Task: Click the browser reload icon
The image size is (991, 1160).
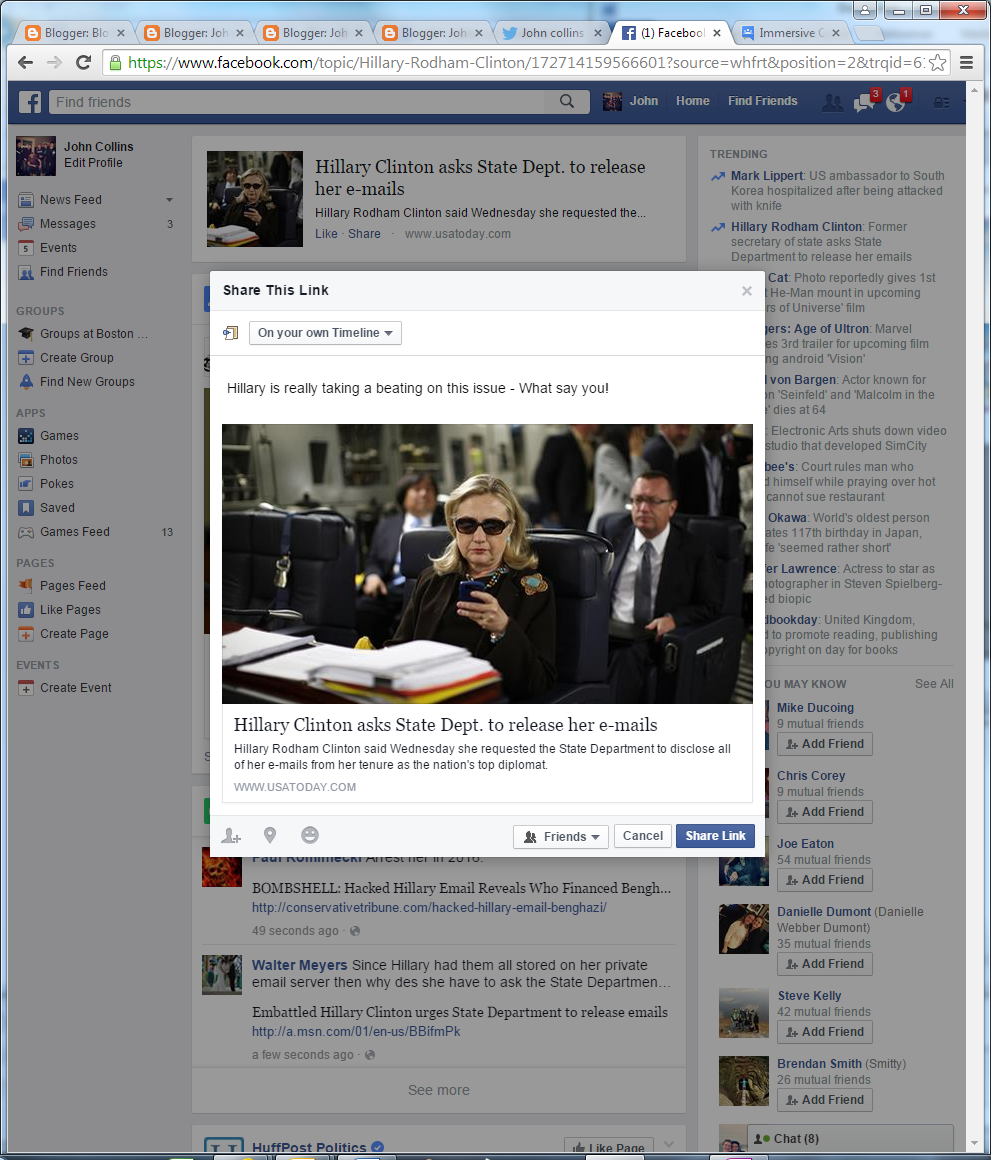Action: click(84, 63)
